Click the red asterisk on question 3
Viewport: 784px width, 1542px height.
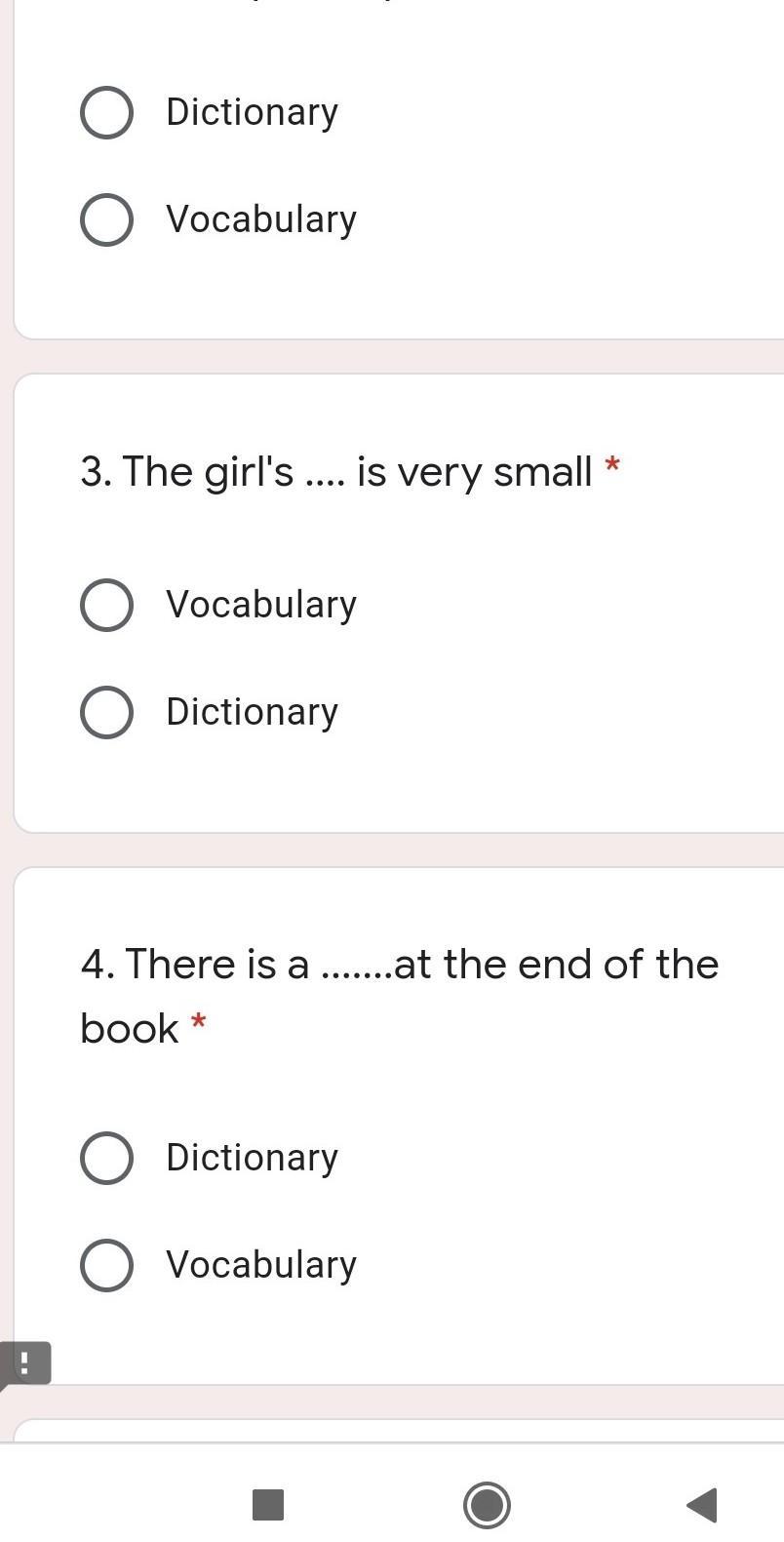point(612,465)
